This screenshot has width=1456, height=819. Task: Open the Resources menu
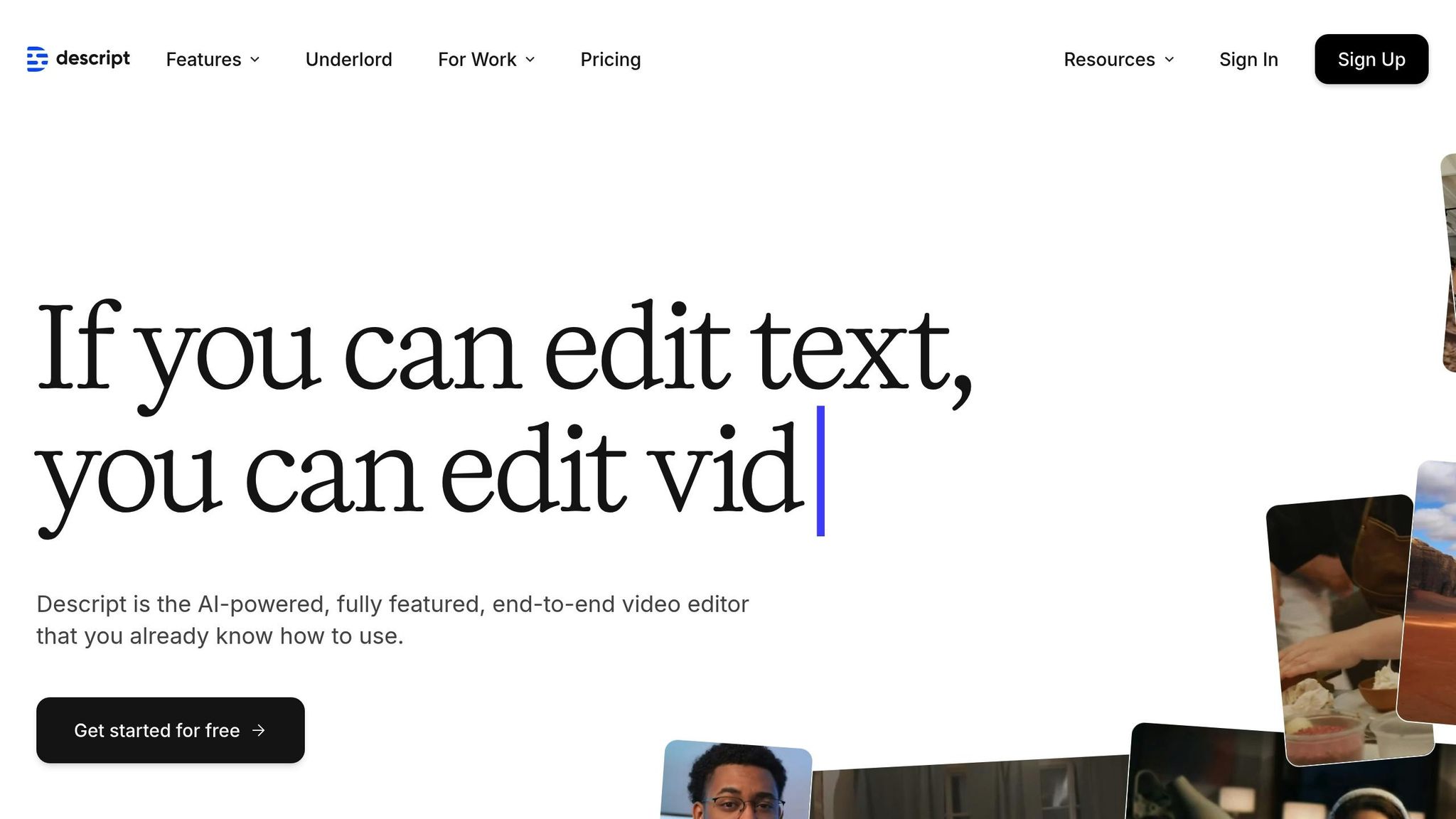point(1109,60)
